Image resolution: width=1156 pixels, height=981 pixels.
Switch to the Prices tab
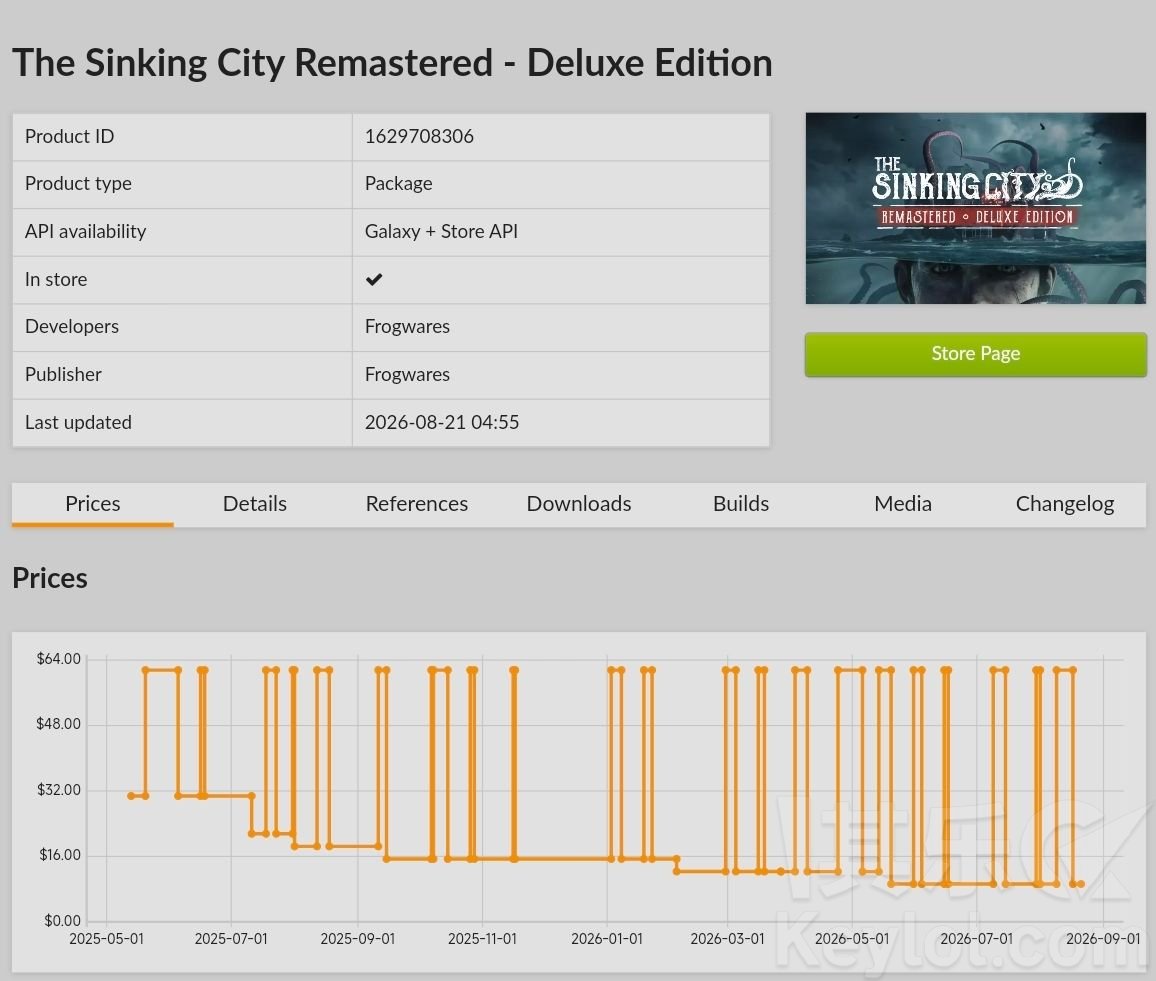point(93,504)
